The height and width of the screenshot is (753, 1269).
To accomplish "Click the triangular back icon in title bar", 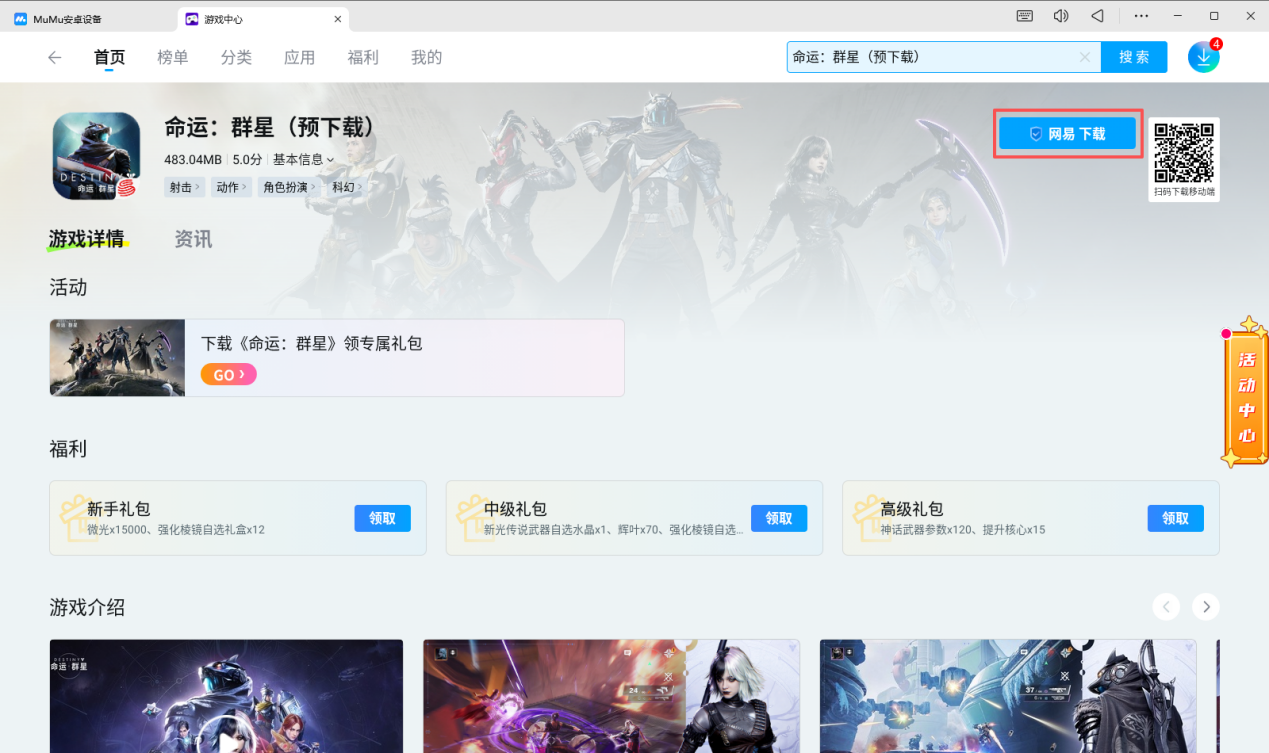I will [1097, 17].
